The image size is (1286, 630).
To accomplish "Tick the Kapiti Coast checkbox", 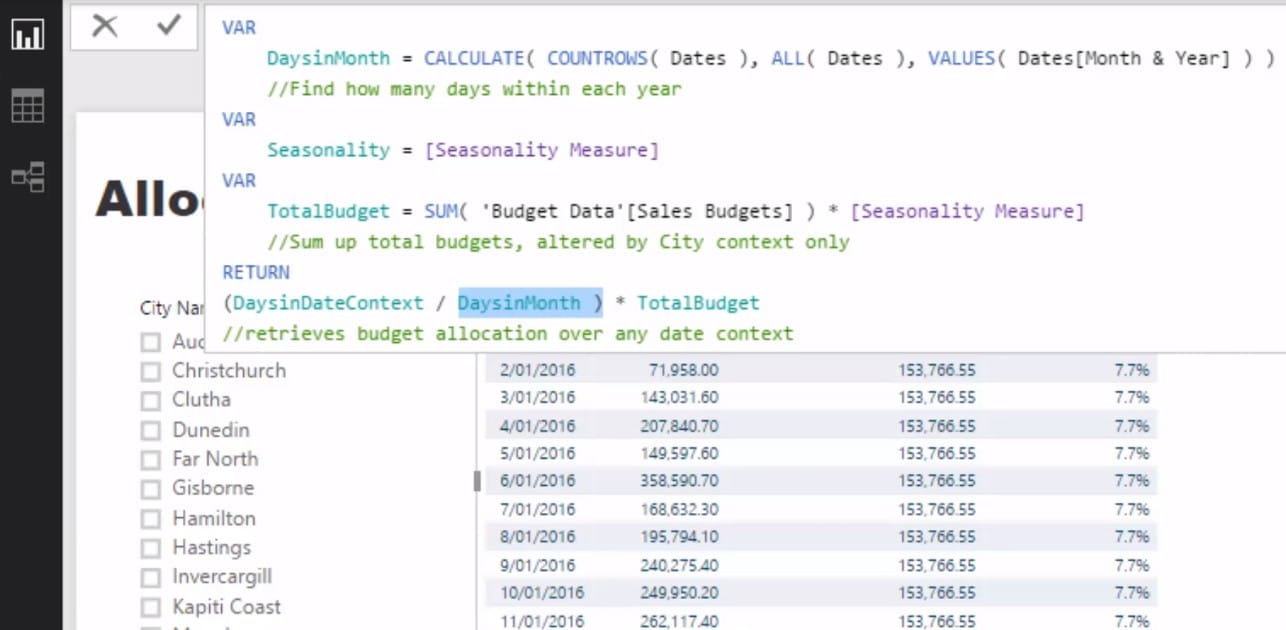I will 151,608.
